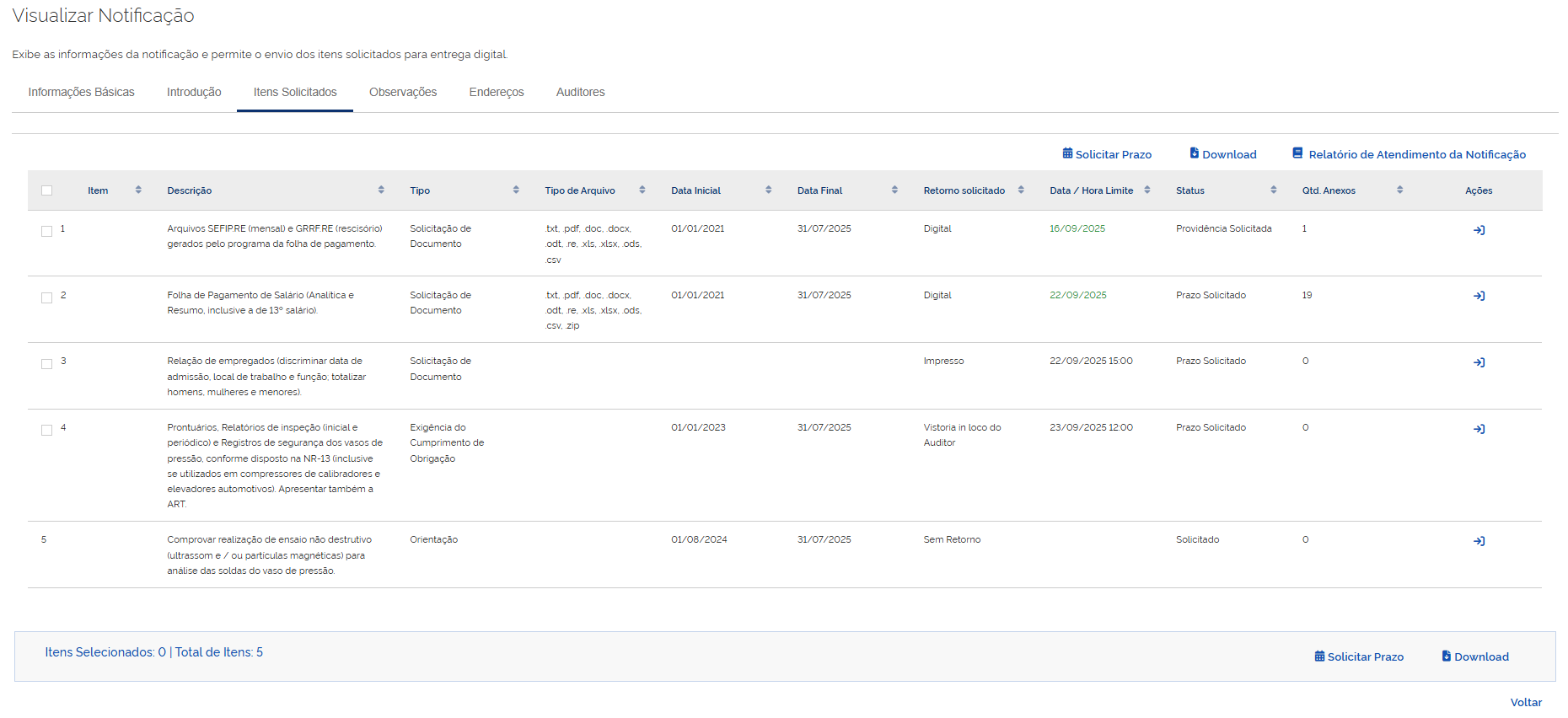Open the Endereços tab

[497, 92]
